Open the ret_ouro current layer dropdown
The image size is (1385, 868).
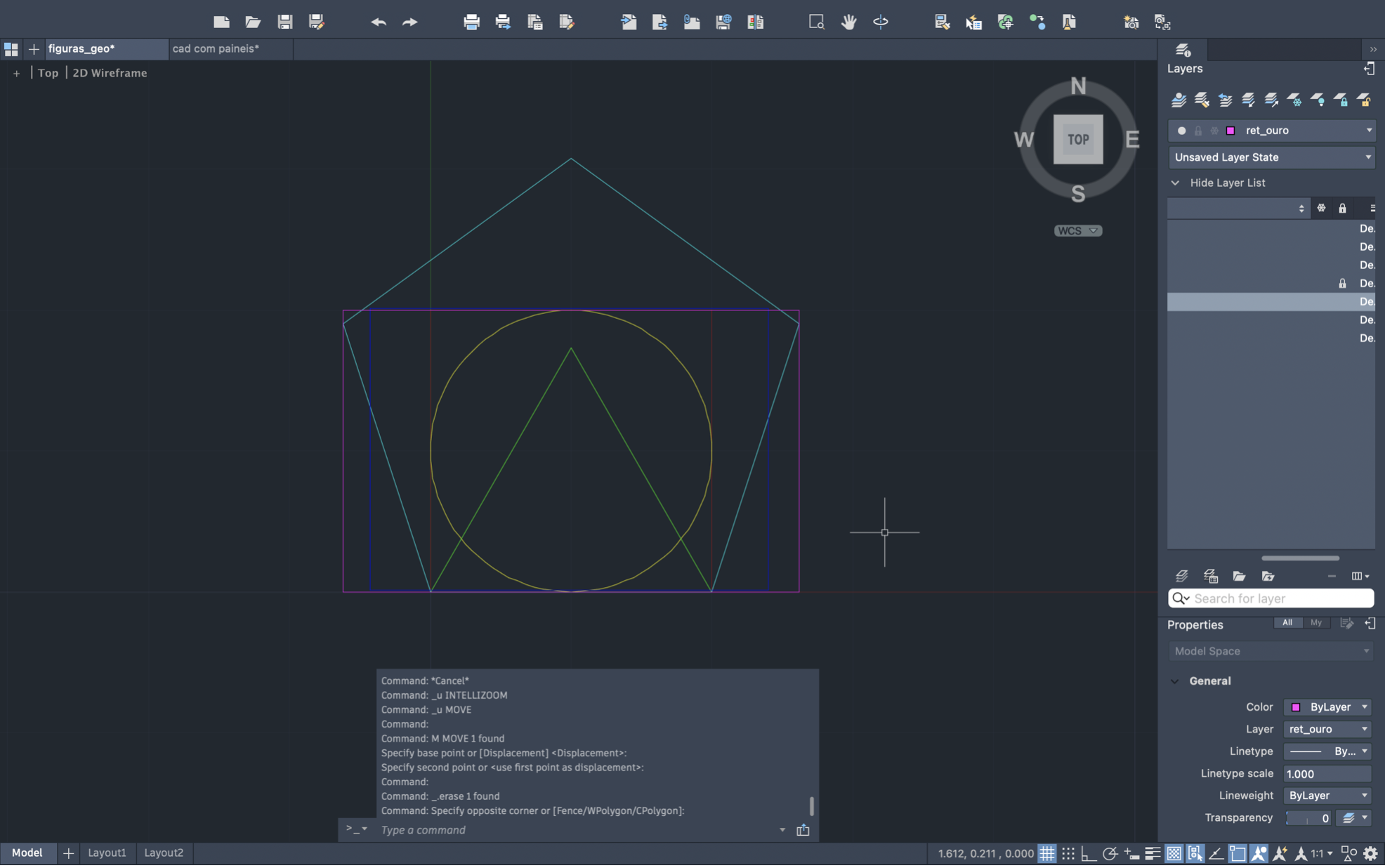pyautogui.click(x=1367, y=131)
